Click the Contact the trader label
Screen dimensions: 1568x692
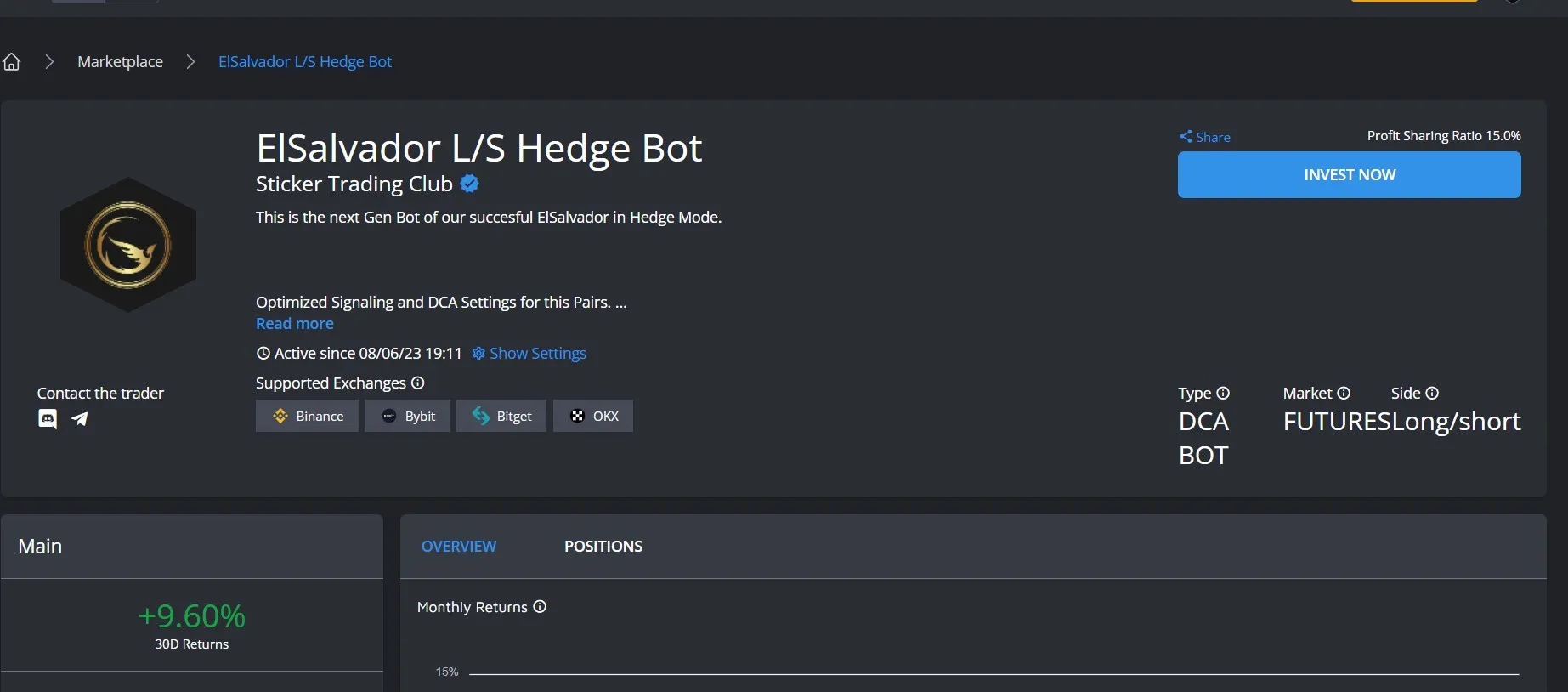pyautogui.click(x=100, y=393)
